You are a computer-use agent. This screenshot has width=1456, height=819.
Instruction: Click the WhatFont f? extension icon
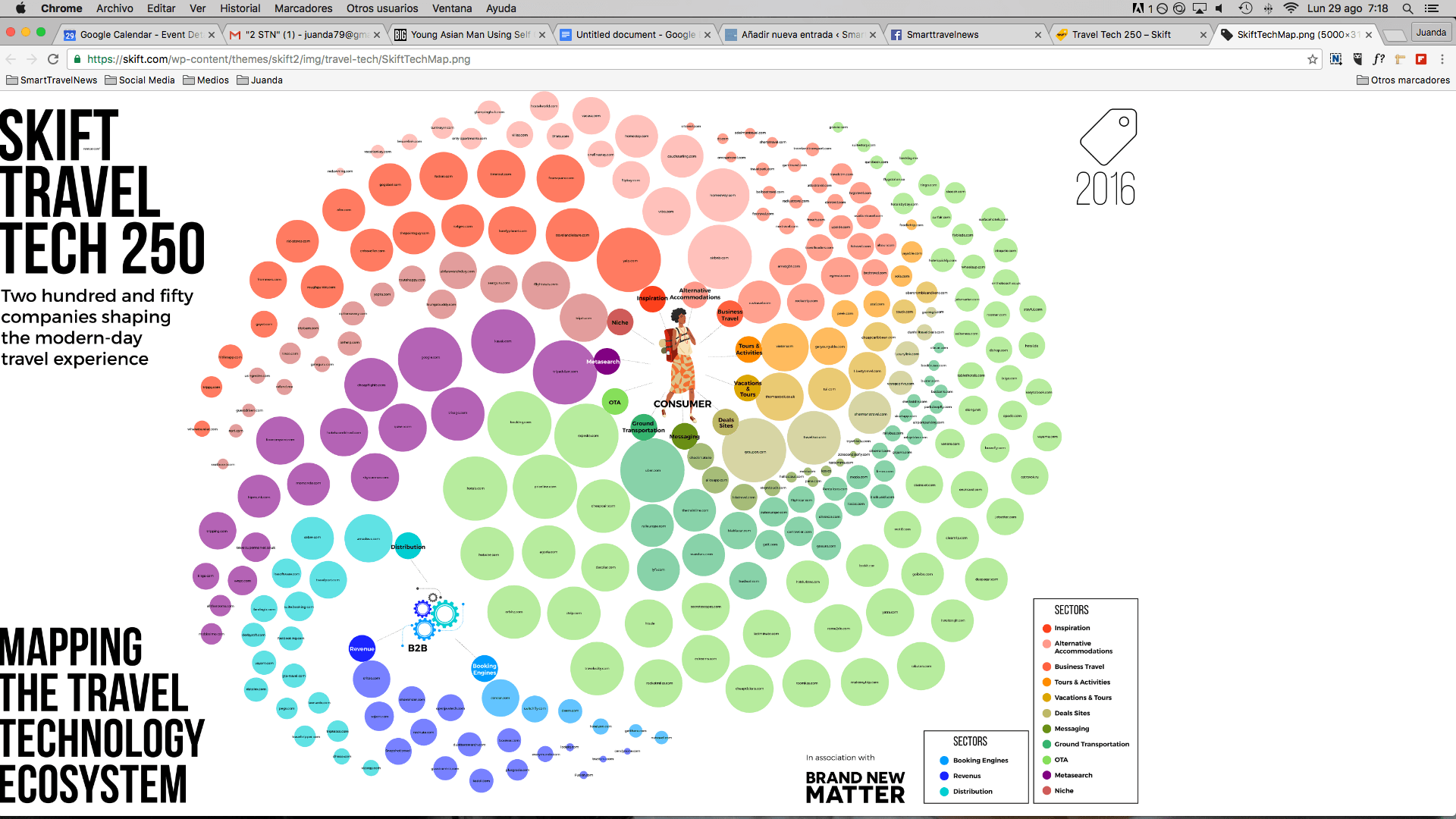click(x=1379, y=59)
